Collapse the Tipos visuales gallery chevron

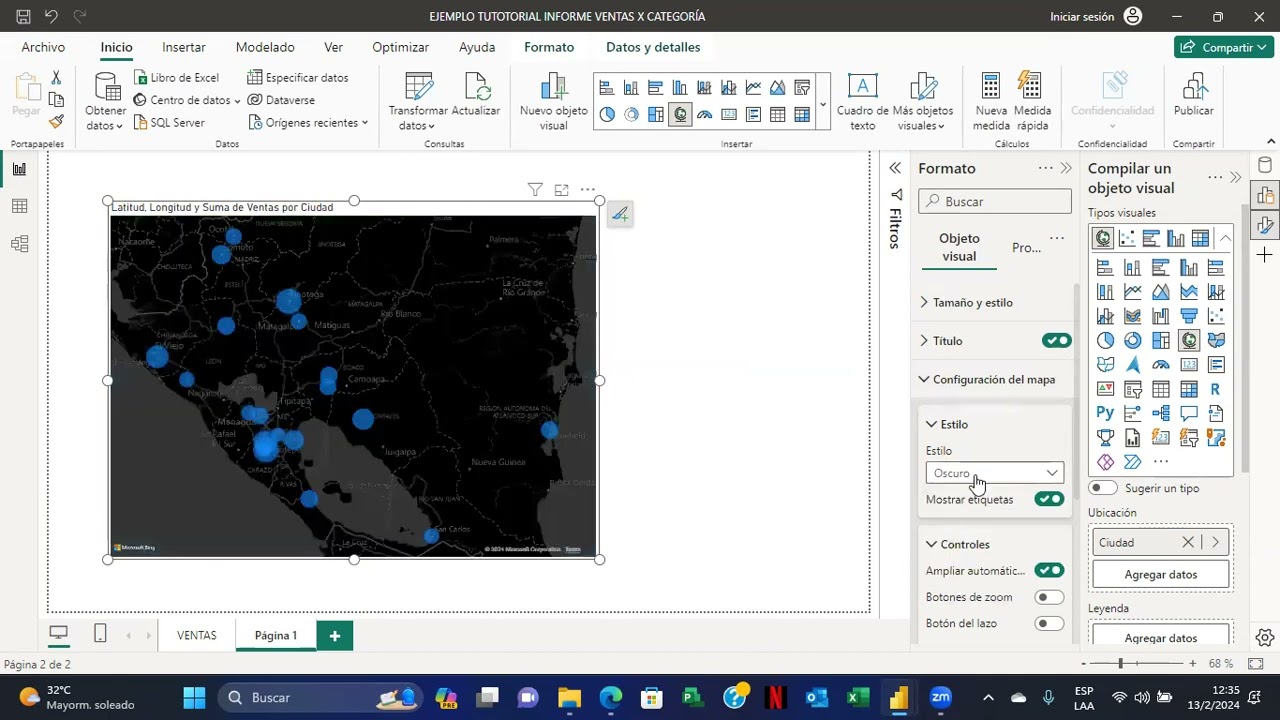(x=1224, y=238)
